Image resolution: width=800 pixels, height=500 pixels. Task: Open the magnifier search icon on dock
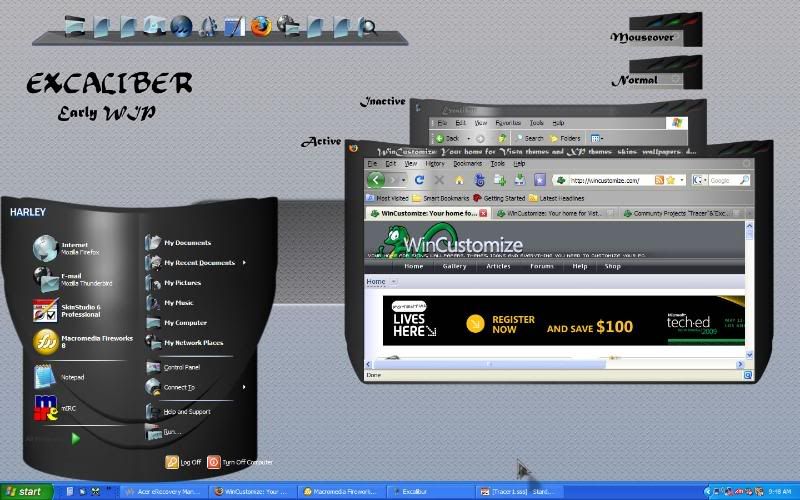point(367,27)
